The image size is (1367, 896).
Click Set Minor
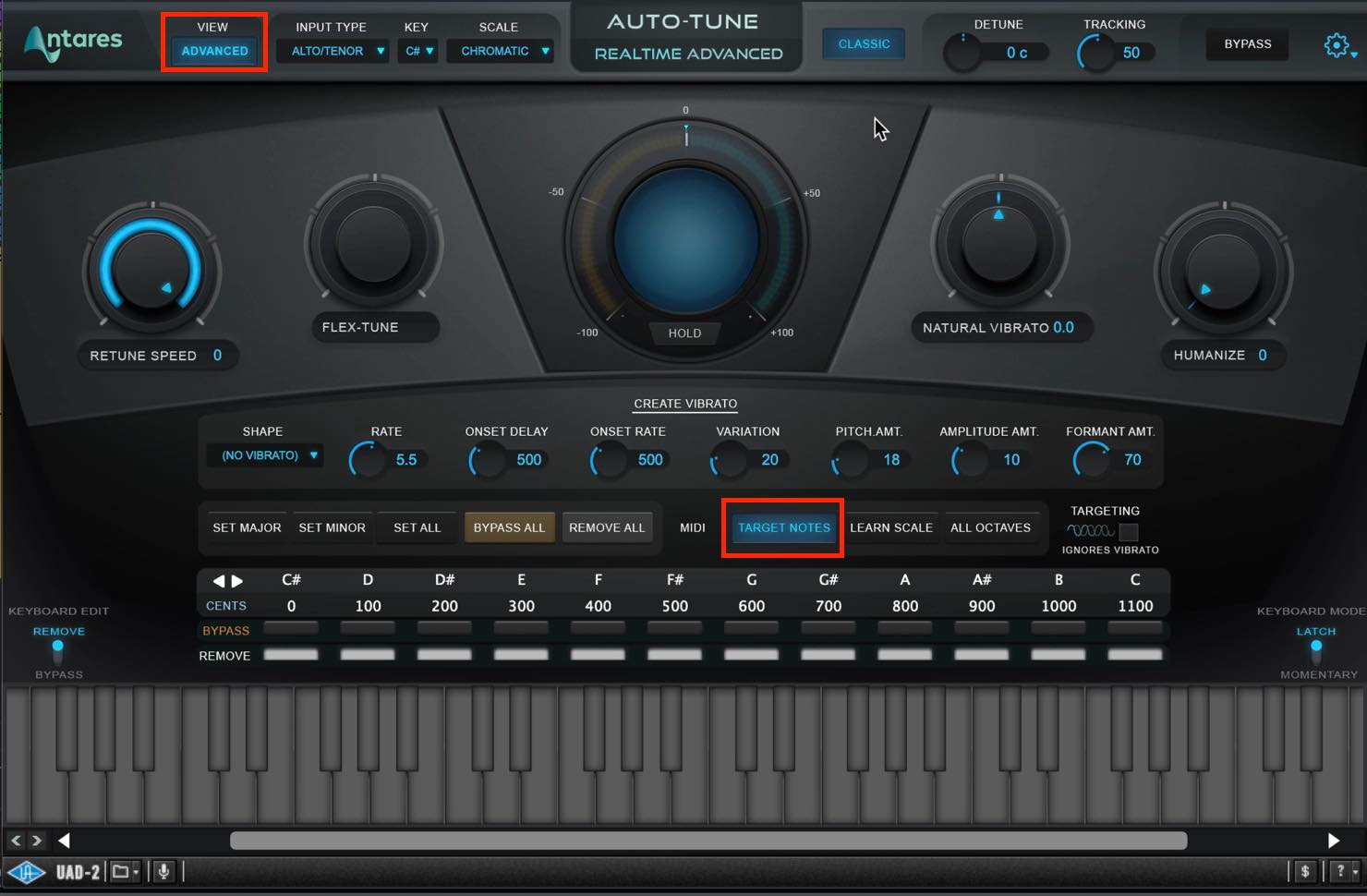[332, 527]
